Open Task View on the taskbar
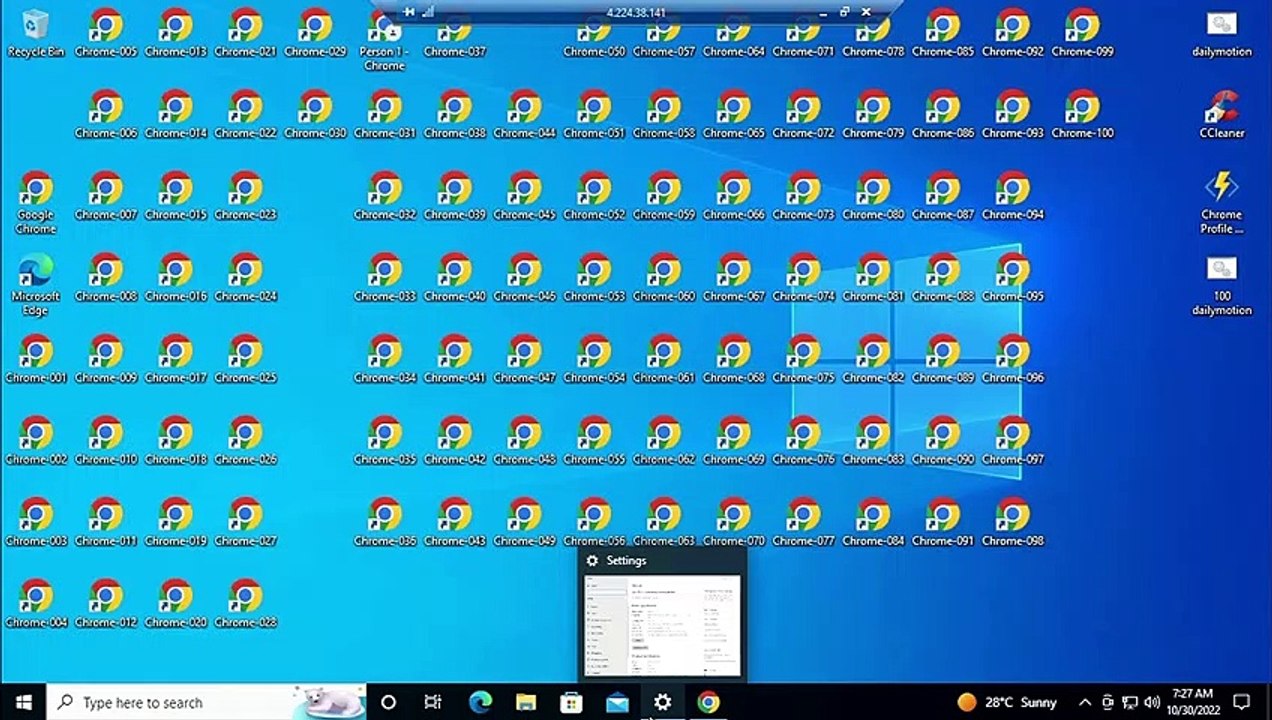 pyautogui.click(x=433, y=702)
